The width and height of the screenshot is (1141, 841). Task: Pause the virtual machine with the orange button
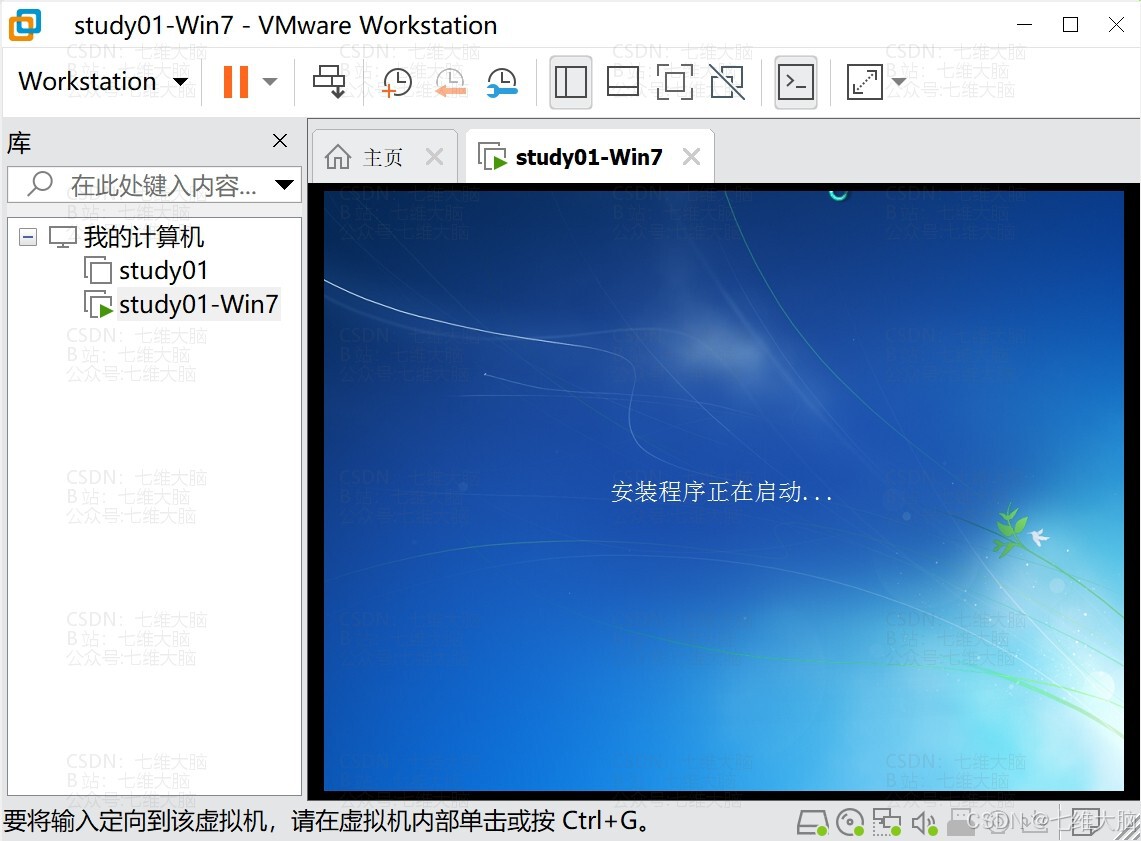tap(236, 81)
